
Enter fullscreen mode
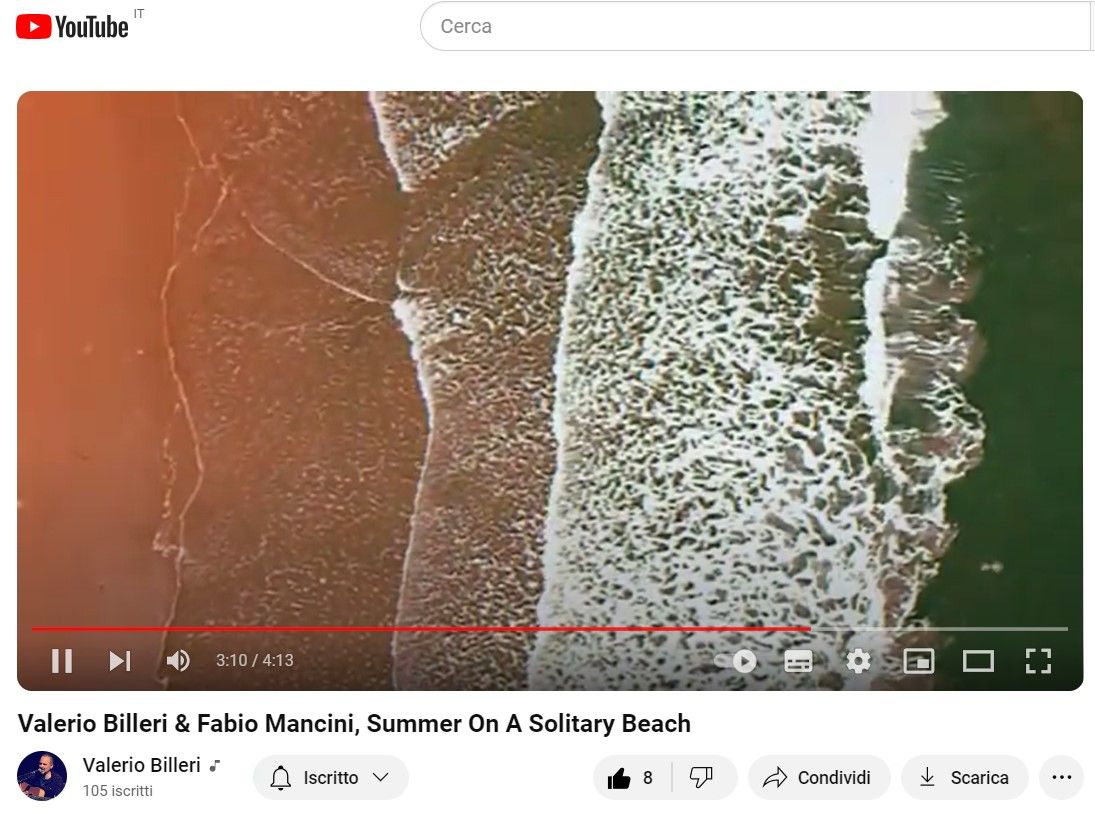1038,661
